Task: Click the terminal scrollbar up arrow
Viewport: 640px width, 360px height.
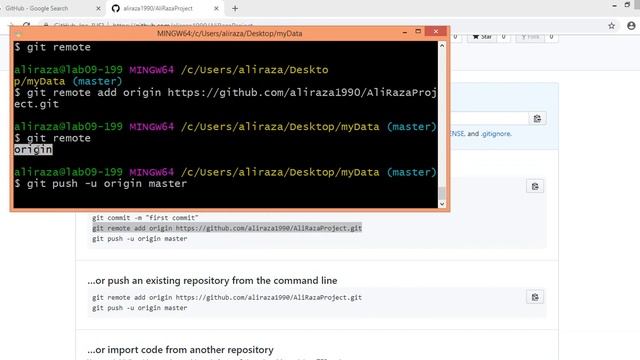Action: (x=442, y=46)
